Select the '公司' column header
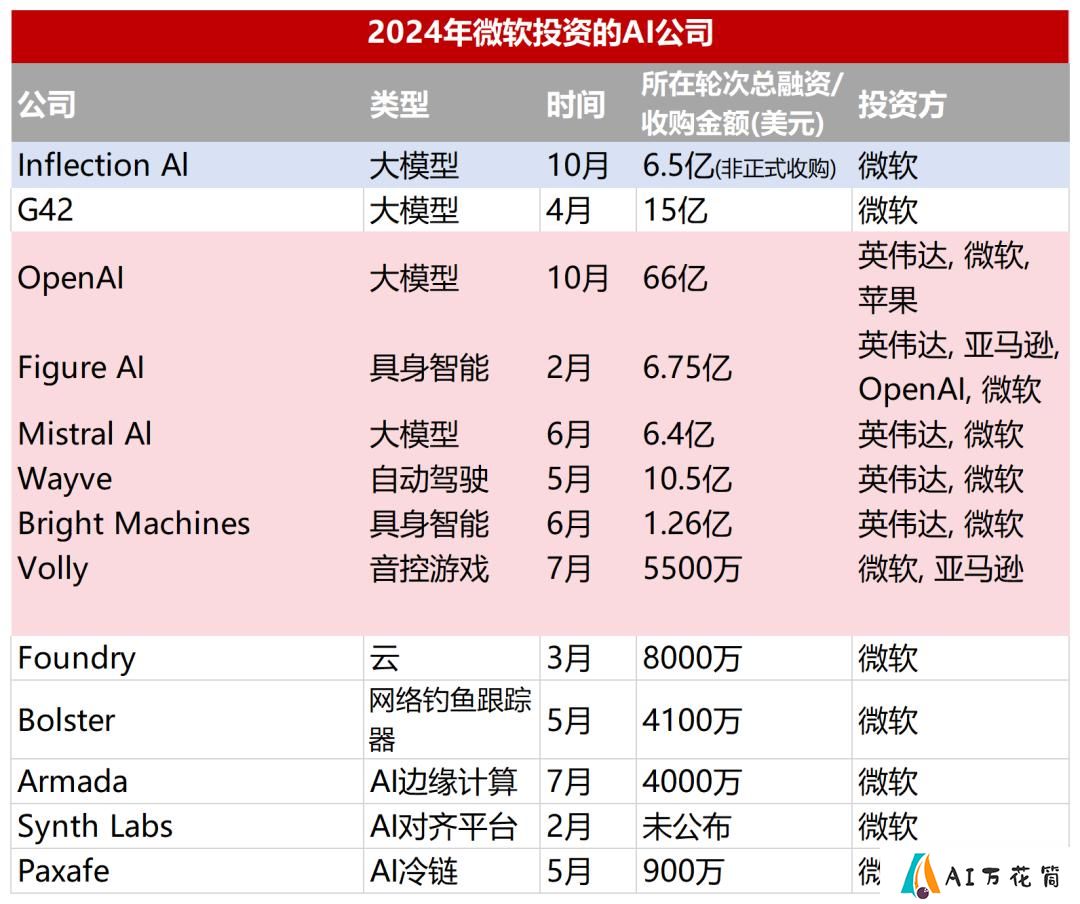 [46, 104]
